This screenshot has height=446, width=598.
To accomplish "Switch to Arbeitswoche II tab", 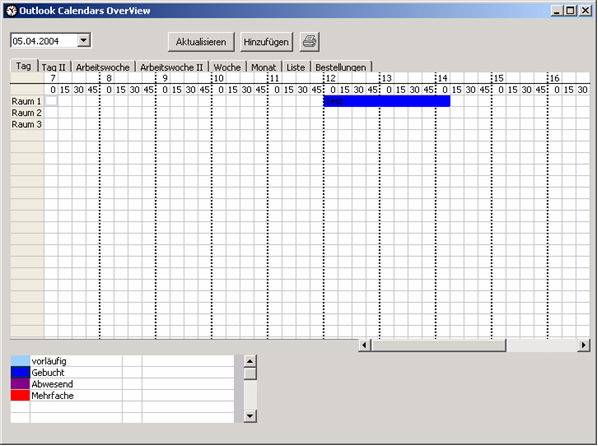I will pos(172,67).
